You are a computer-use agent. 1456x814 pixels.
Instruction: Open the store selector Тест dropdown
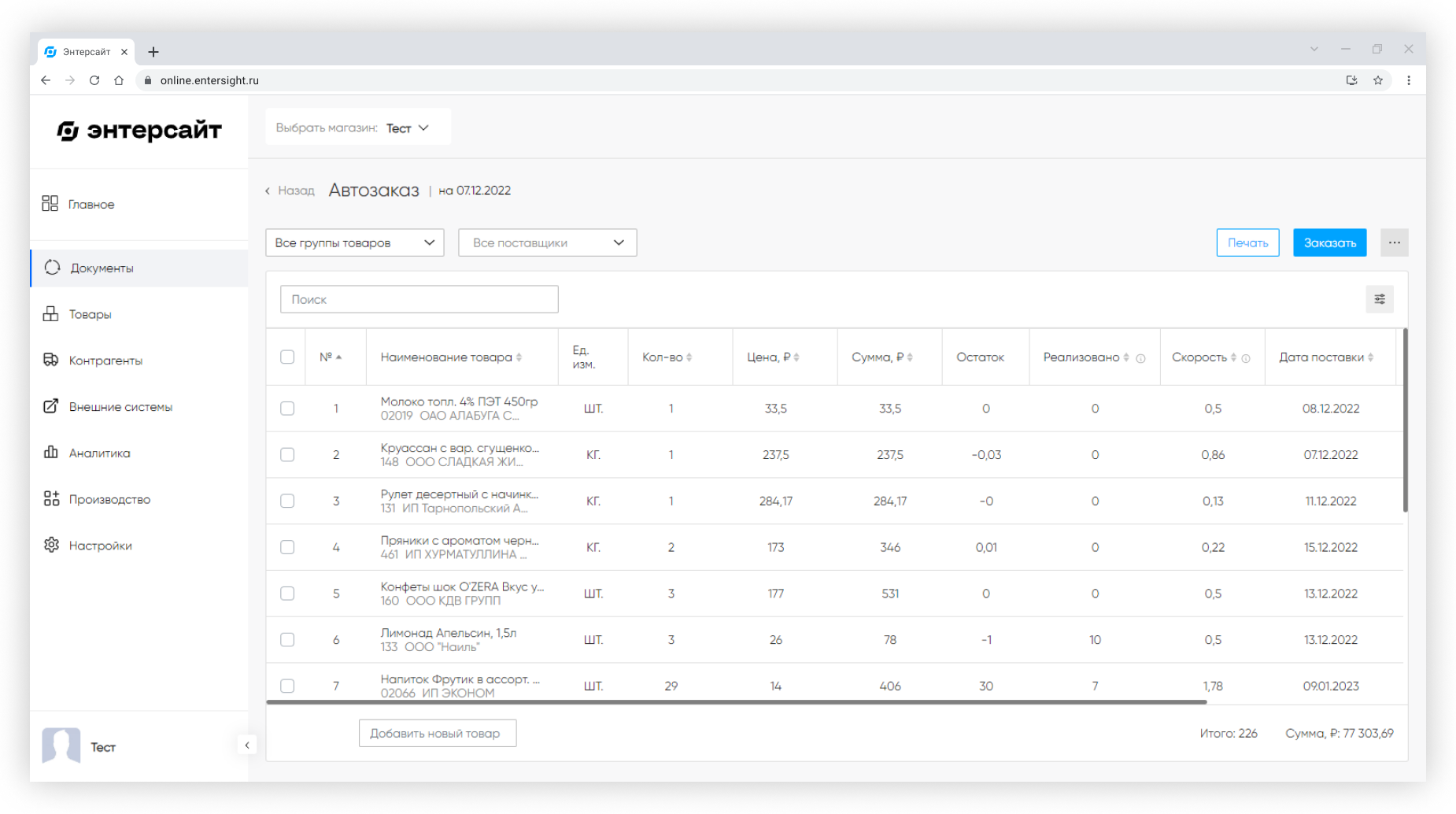(407, 128)
